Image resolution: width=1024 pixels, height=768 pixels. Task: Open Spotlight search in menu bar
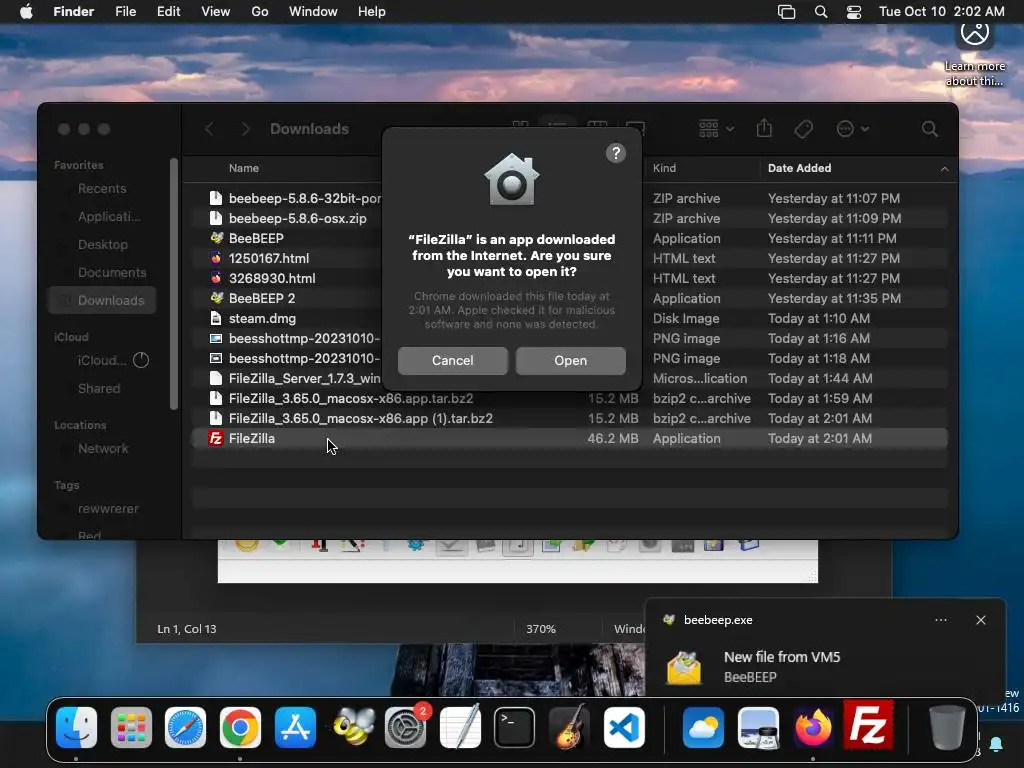821,12
